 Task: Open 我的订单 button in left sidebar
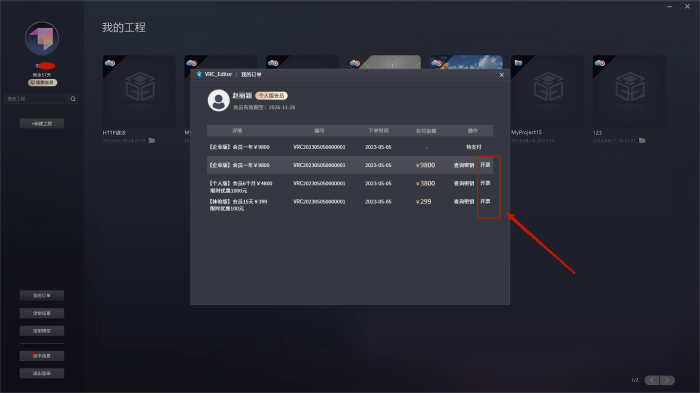[x=42, y=296]
